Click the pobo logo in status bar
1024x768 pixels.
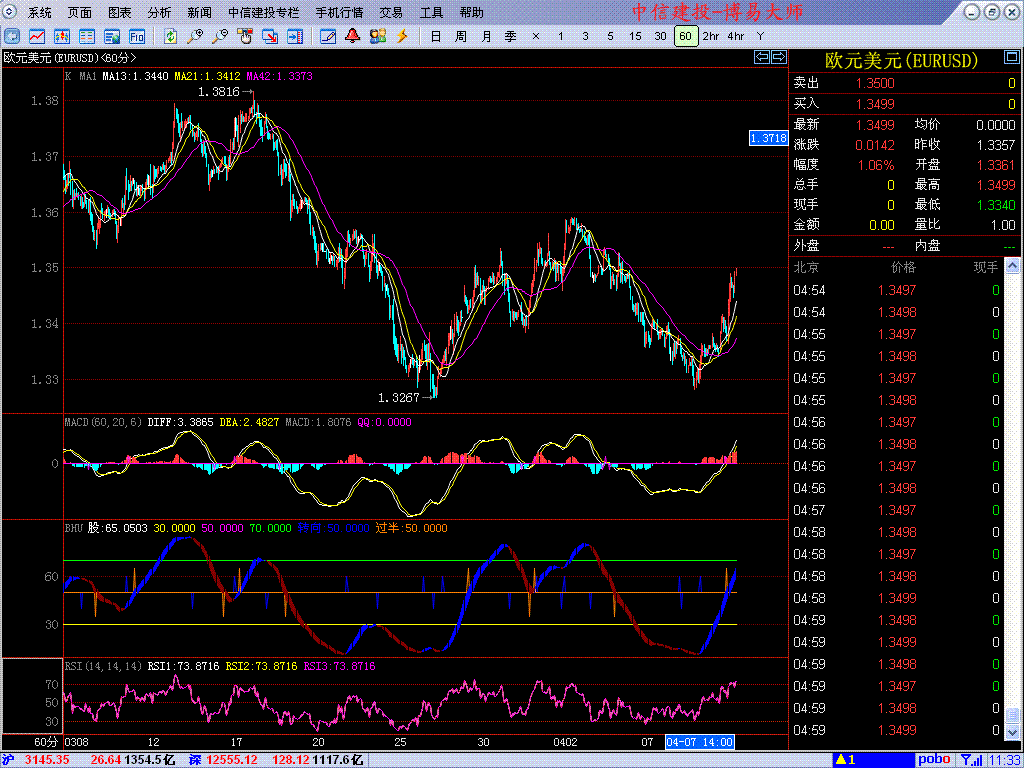(934, 760)
